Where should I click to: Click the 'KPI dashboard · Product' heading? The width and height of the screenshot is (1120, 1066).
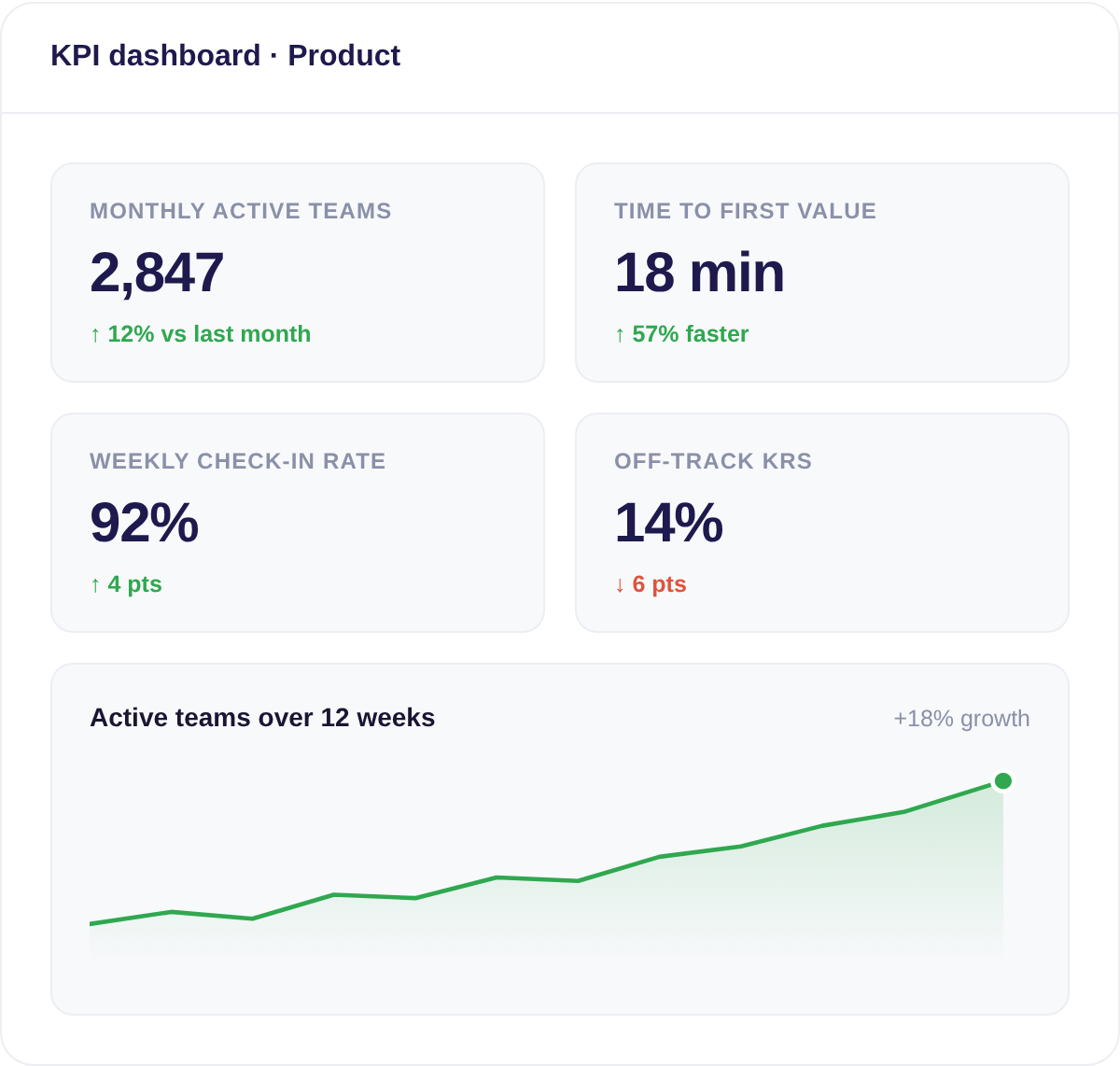click(x=225, y=55)
